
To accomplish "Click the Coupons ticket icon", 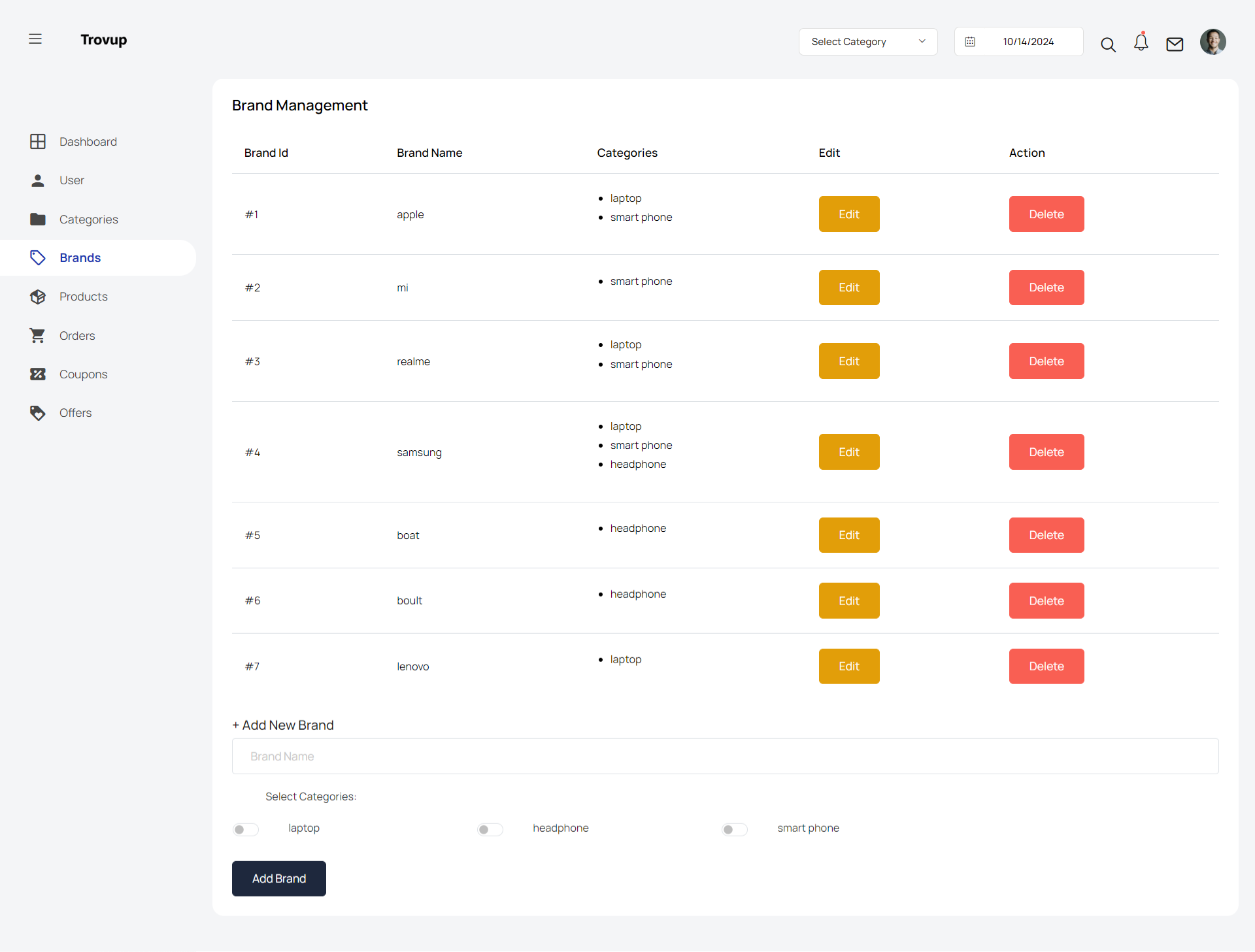I will click(x=38, y=374).
